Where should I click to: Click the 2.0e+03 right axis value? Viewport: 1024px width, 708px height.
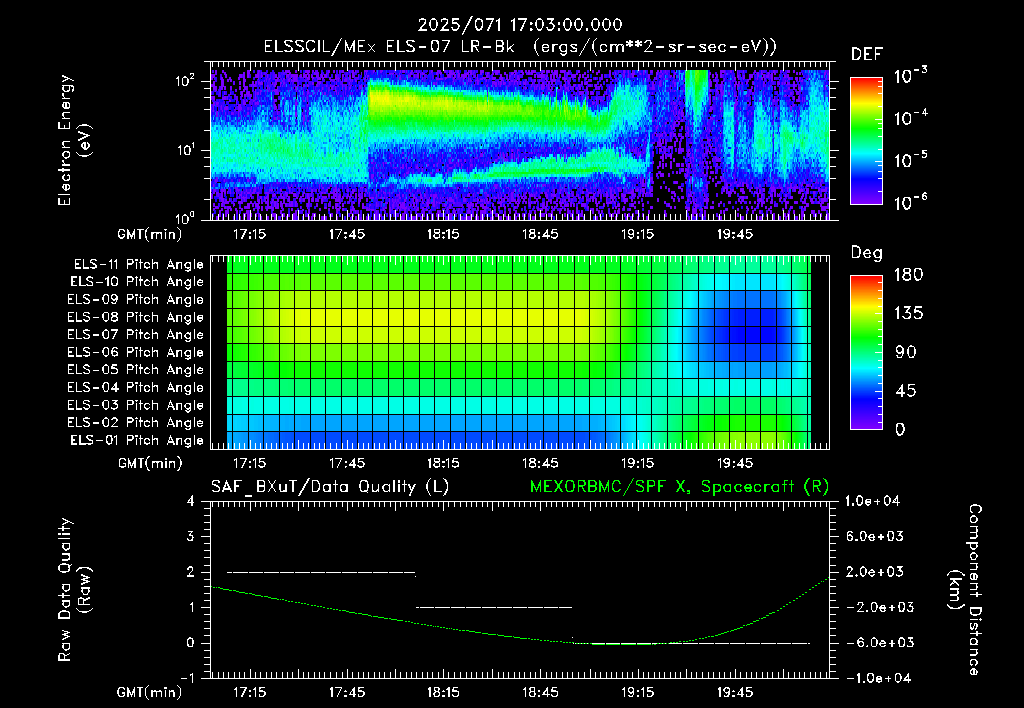(874, 572)
